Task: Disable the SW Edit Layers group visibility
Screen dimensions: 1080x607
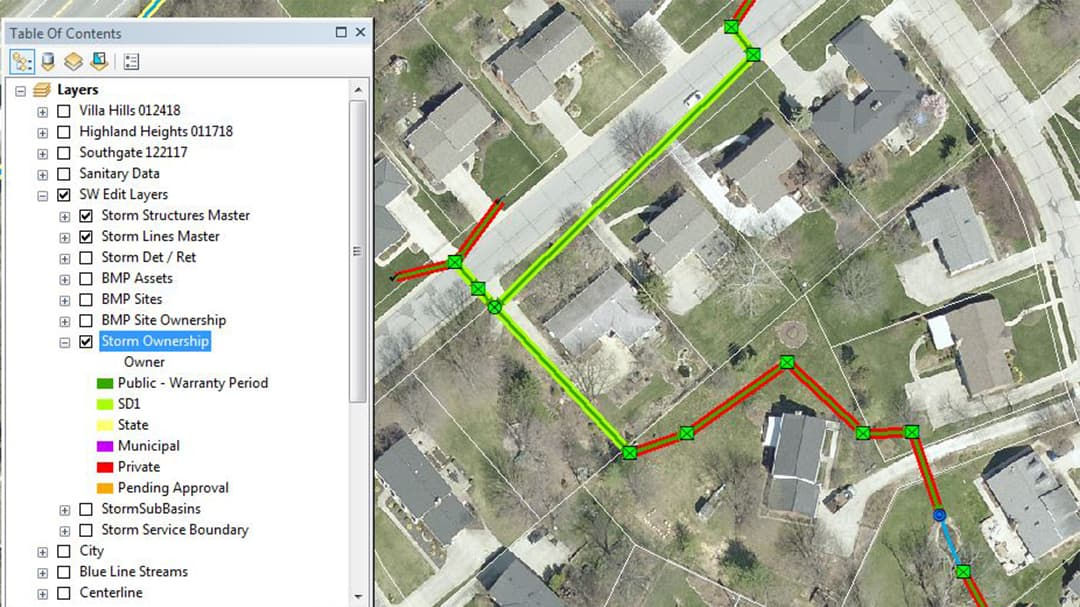Action: pos(63,194)
